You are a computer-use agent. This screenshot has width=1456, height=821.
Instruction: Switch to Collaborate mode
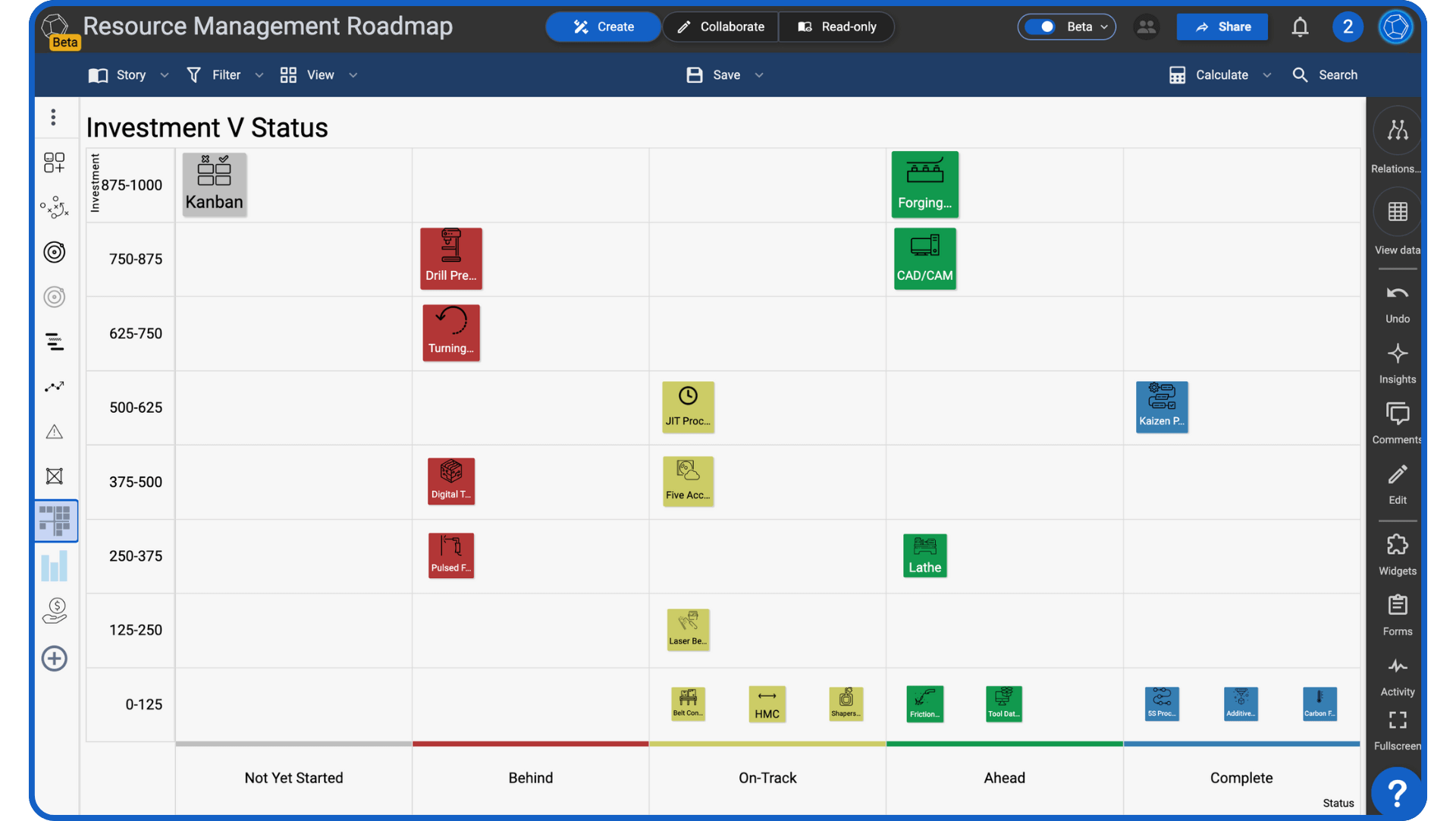[x=720, y=27]
